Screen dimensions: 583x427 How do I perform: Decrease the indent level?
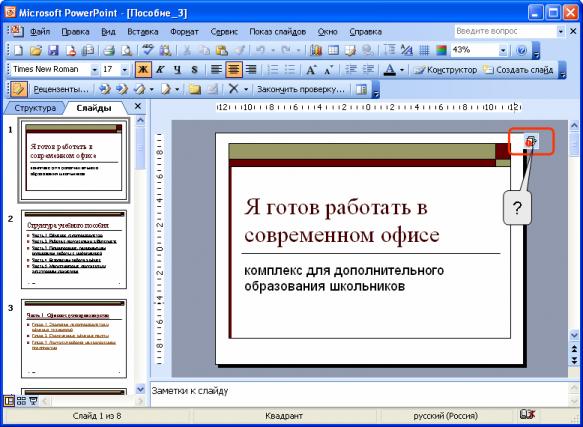coord(351,70)
